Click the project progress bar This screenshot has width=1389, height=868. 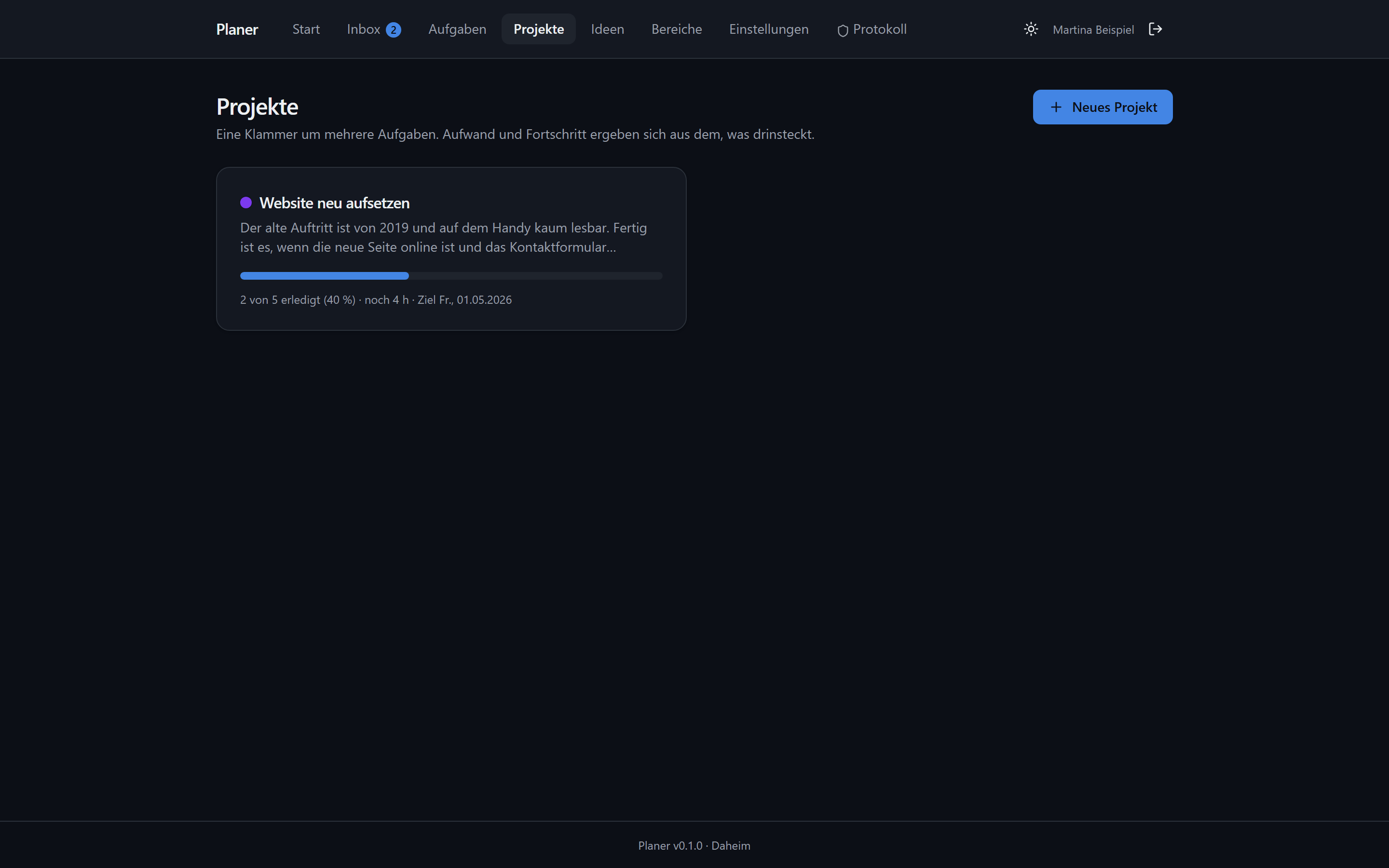tap(451, 275)
